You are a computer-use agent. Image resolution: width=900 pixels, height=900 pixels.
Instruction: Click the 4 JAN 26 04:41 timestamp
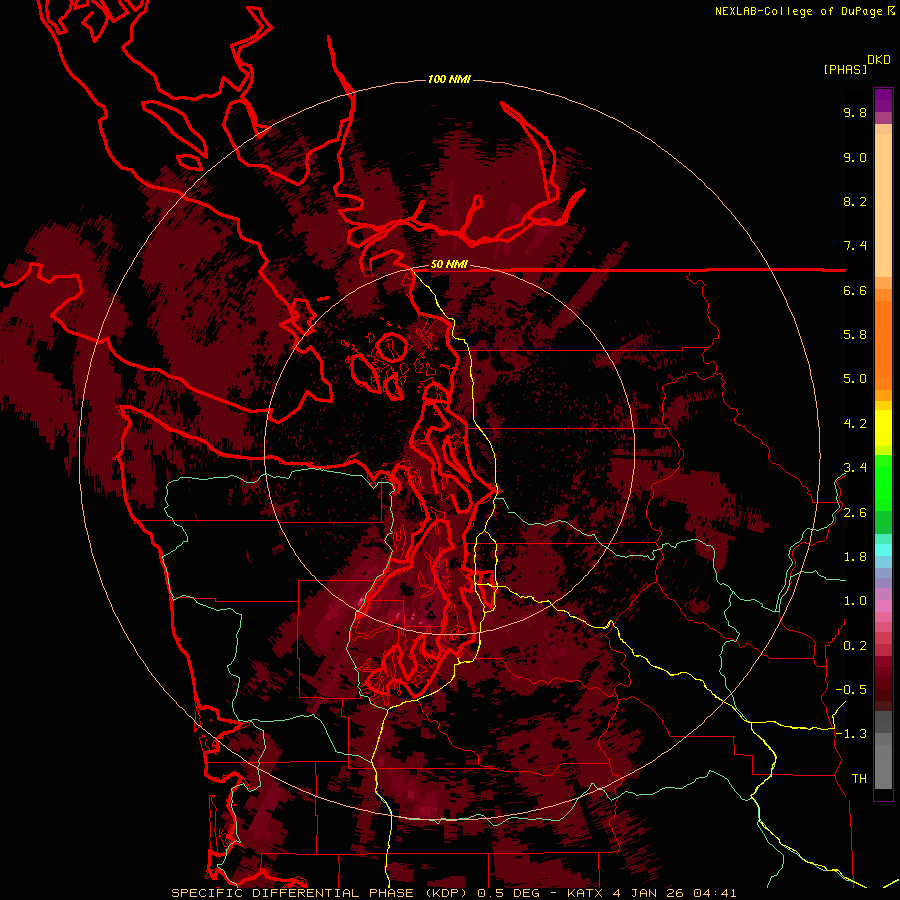pos(675,893)
